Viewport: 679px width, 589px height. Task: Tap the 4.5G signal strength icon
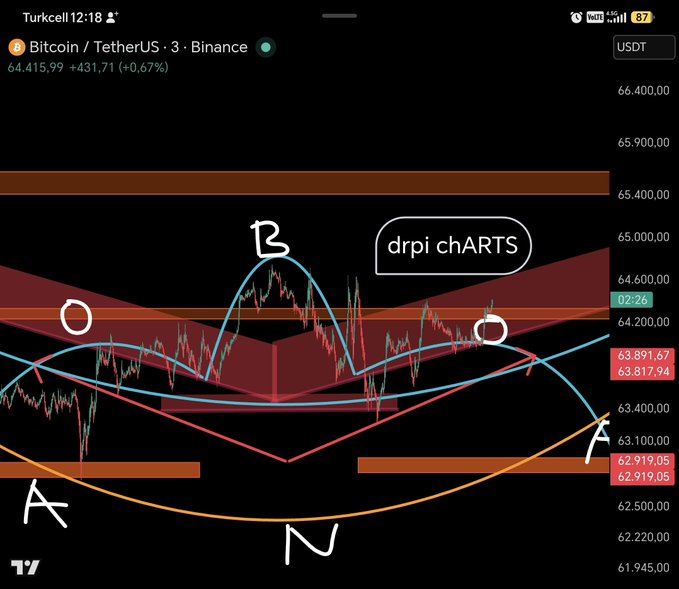pyautogui.click(x=616, y=17)
